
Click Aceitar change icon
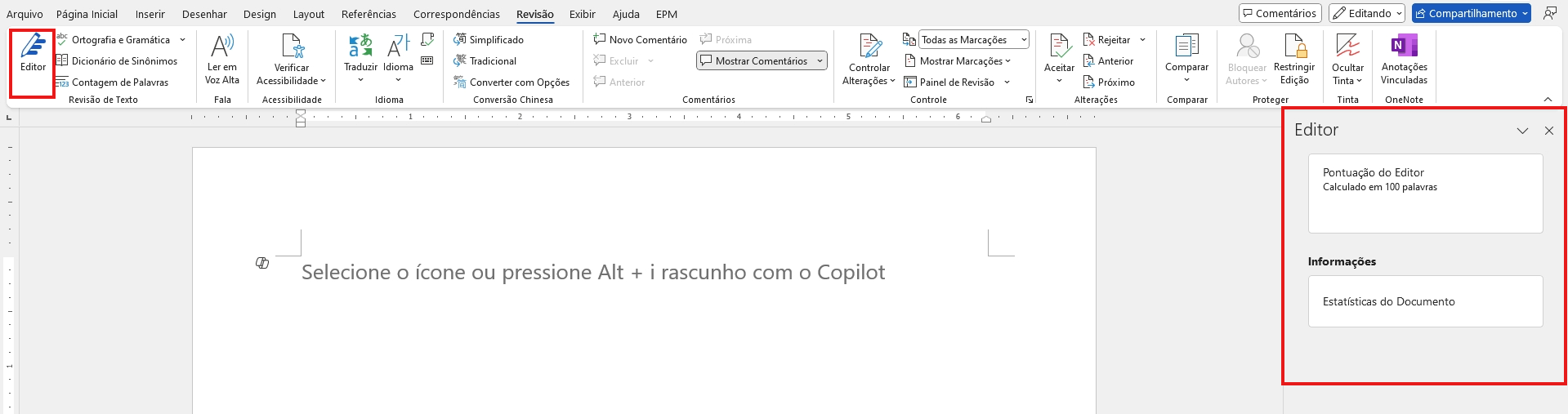(x=1059, y=47)
